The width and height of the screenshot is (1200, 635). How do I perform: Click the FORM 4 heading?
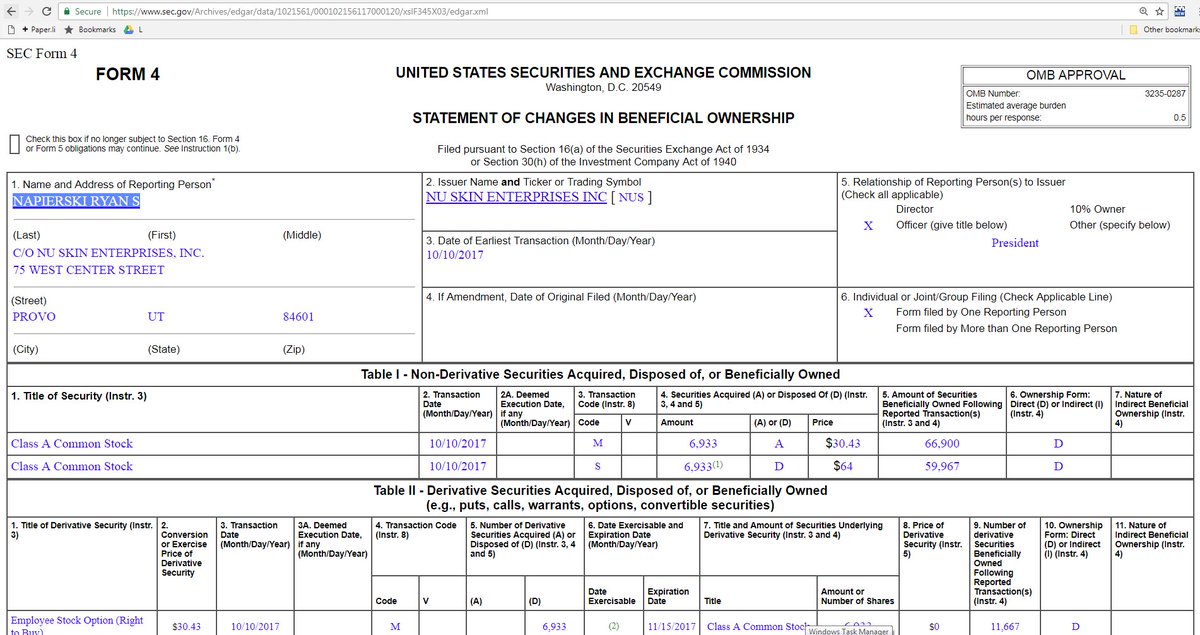click(127, 75)
